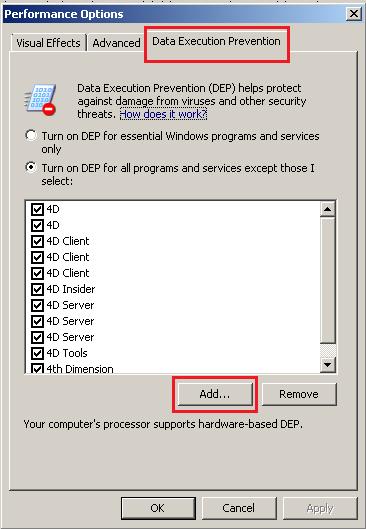This screenshot has height=529, width=366.
Task: Uncheck the first 4D entry checkbox
Action: (37, 209)
